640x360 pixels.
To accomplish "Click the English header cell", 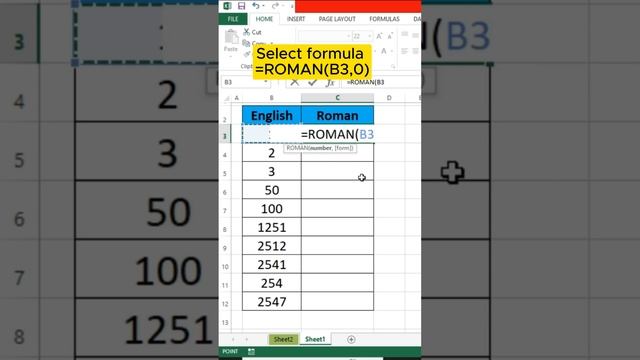I will [x=271, y=115].
